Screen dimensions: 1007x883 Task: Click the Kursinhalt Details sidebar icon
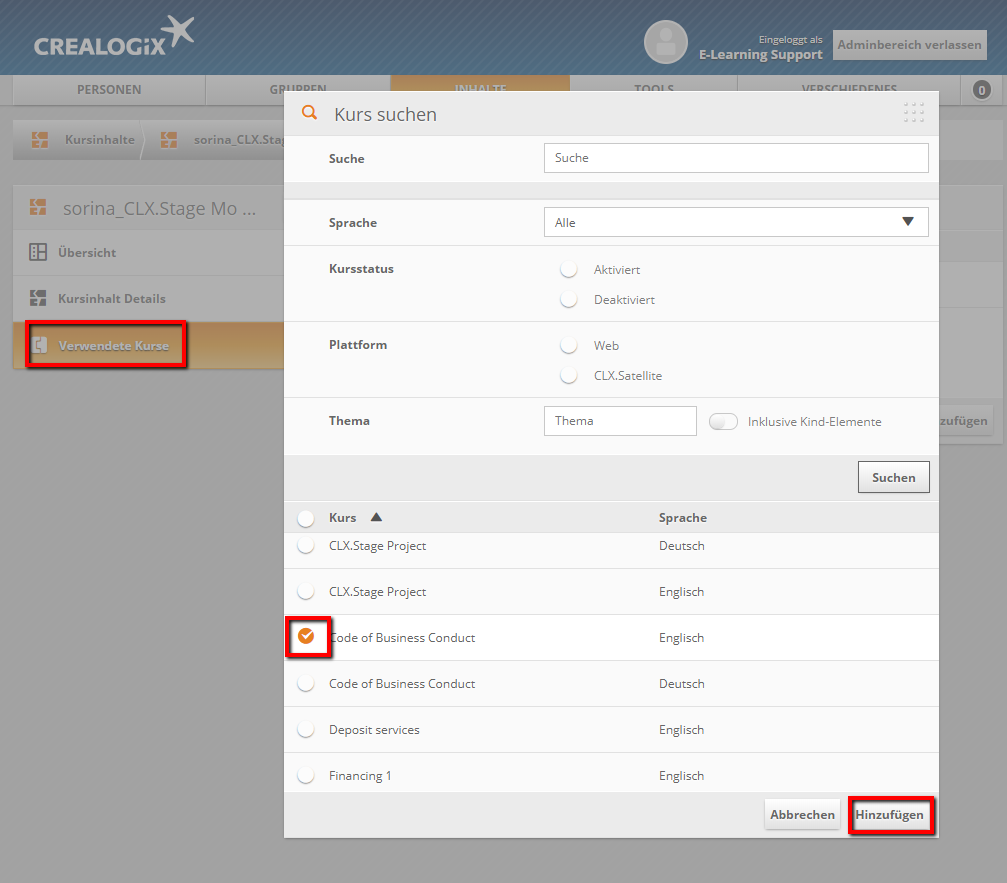pyautogui.click(x=38, y=299)
